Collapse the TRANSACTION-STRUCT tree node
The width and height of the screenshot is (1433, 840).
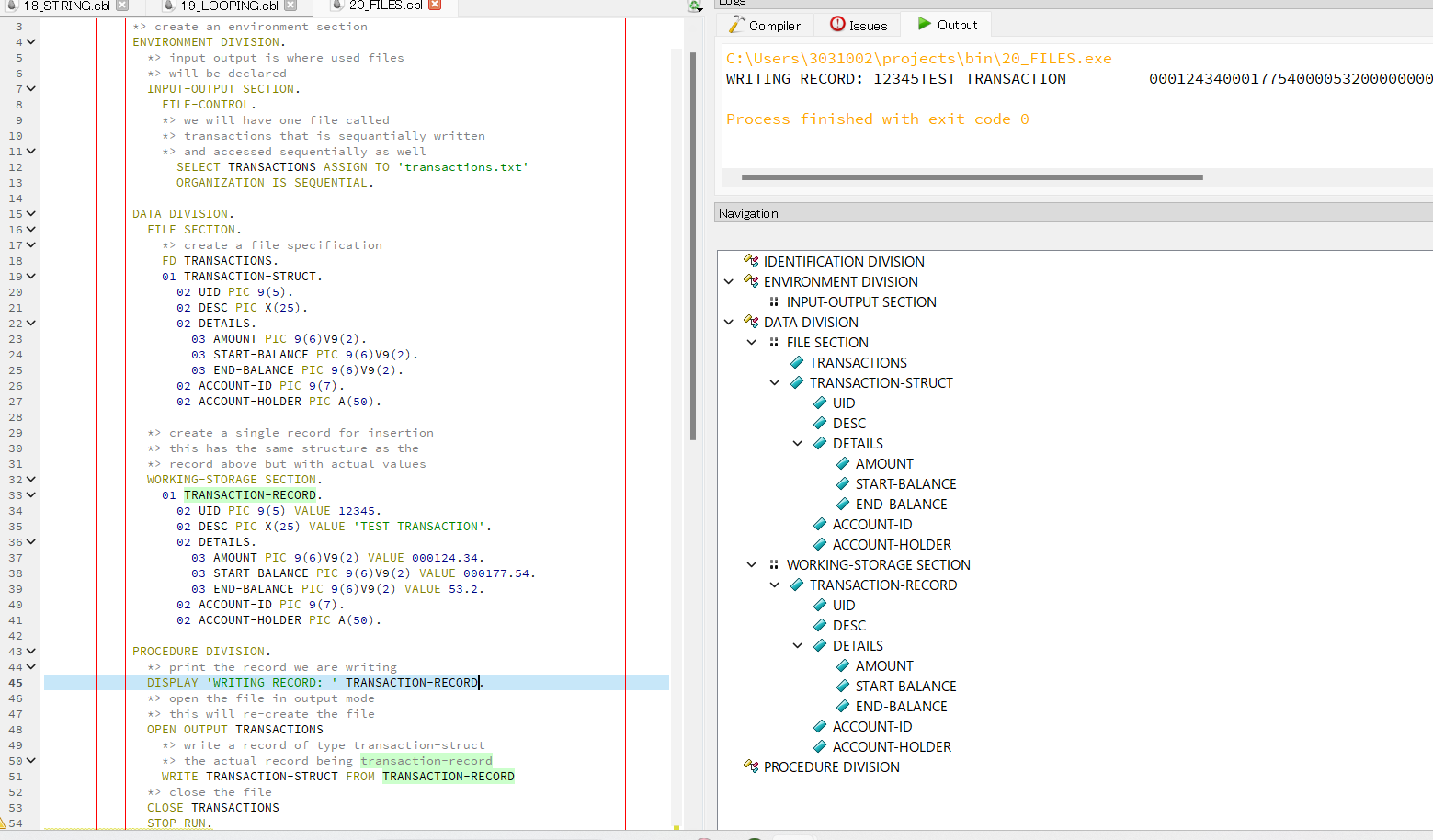[x=775, y=382]
